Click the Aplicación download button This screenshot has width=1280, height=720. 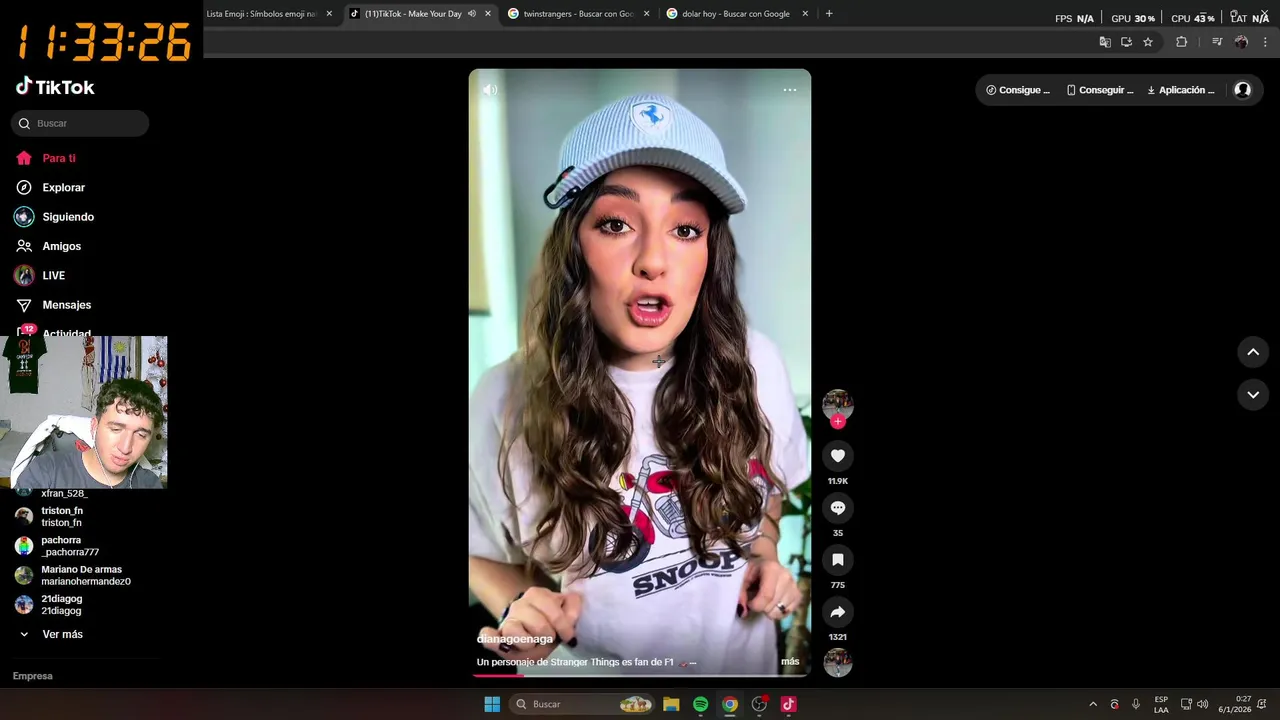pyautogui.click(x=1181, y=90)
